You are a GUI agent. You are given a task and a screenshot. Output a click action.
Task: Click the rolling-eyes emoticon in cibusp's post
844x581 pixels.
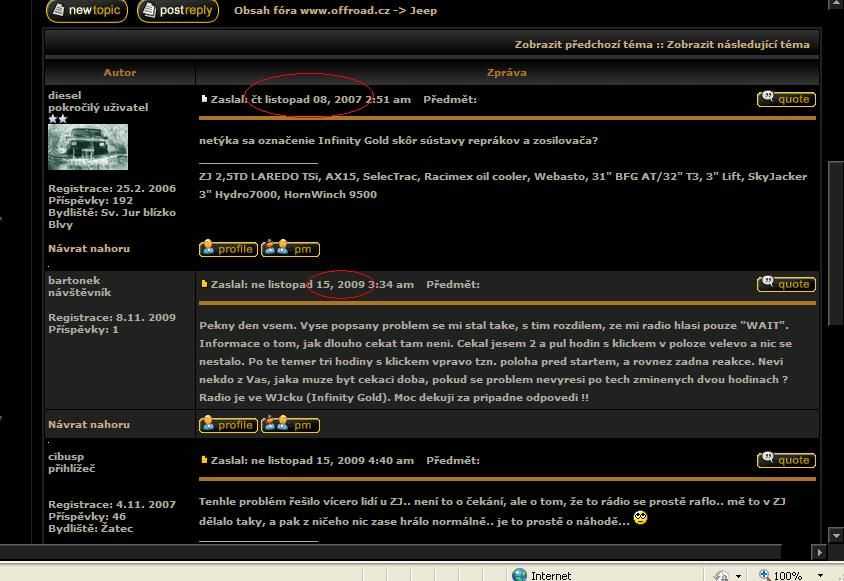coord(640,518)
